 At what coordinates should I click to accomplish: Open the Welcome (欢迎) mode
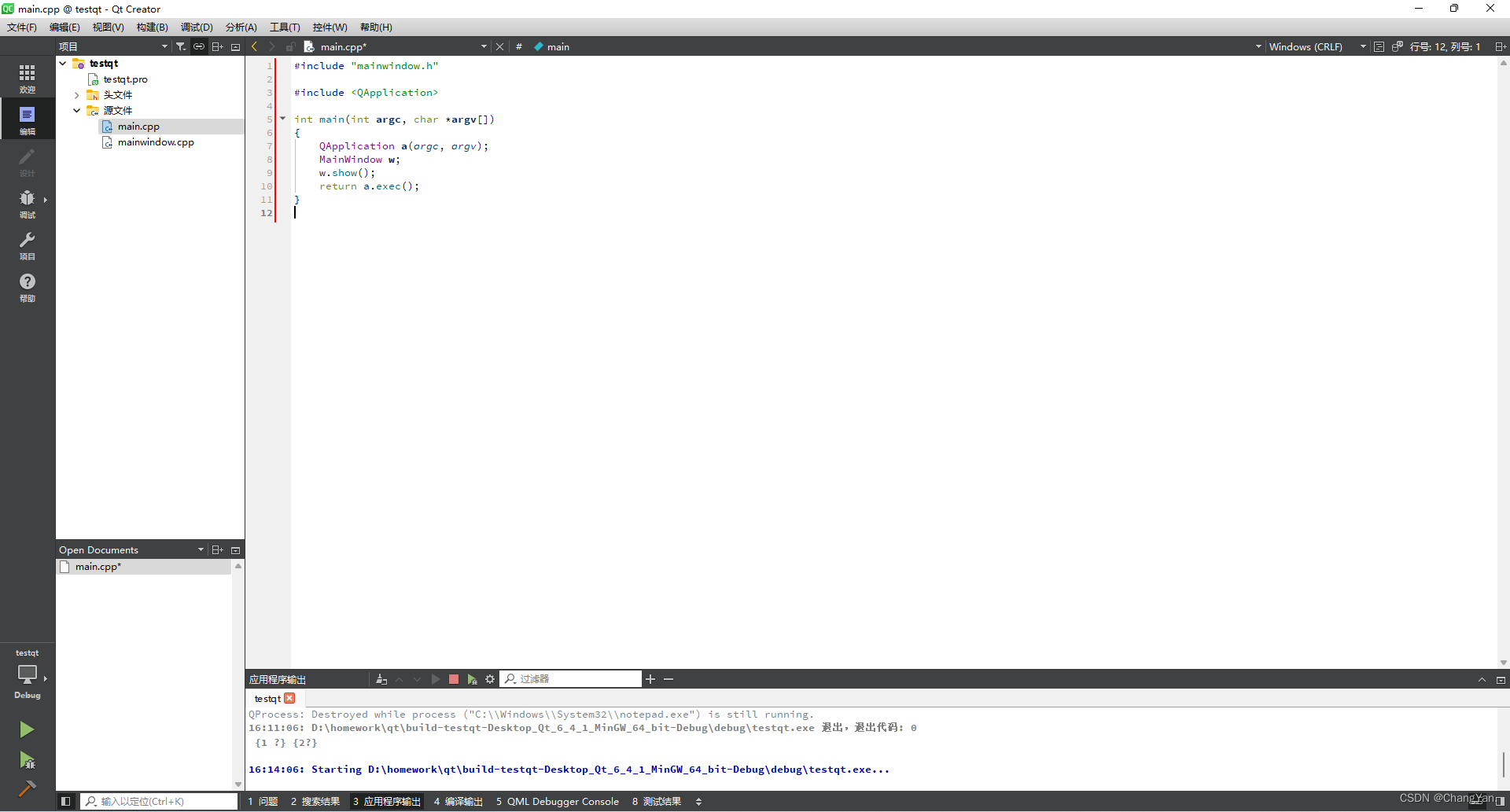[x=28, y=78]
